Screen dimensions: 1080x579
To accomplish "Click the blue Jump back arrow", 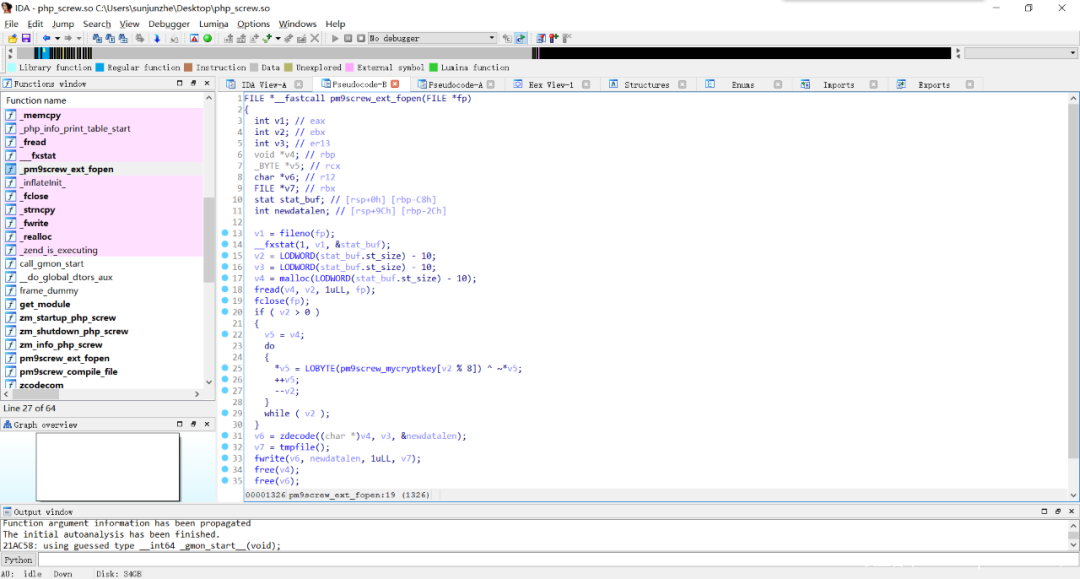I will tap(46, 38).
